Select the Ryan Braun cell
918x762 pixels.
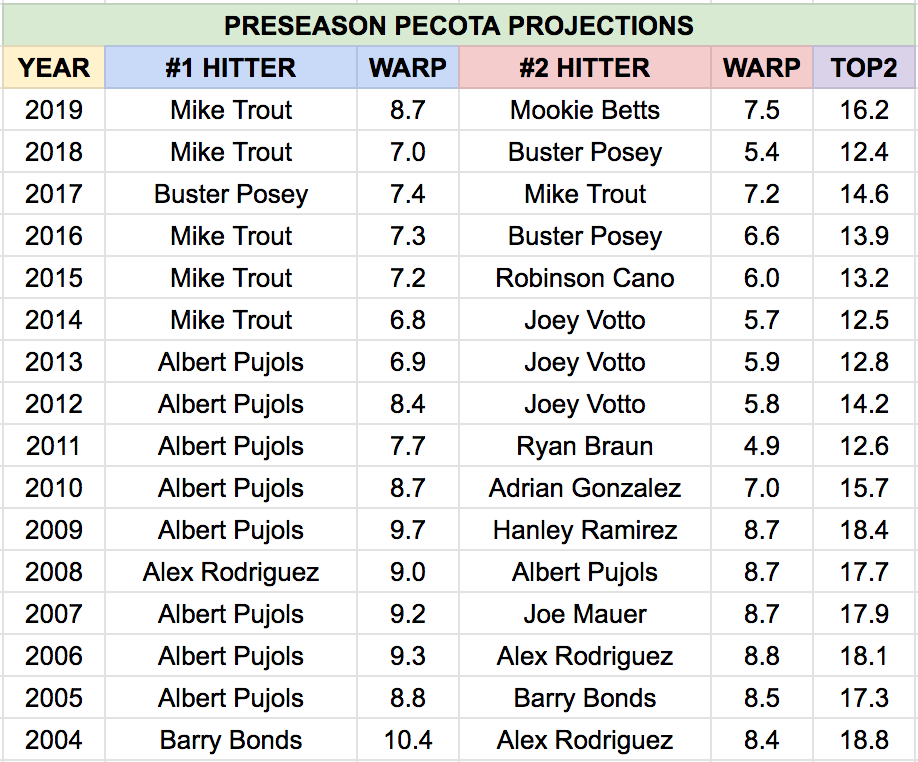[585, 446]
